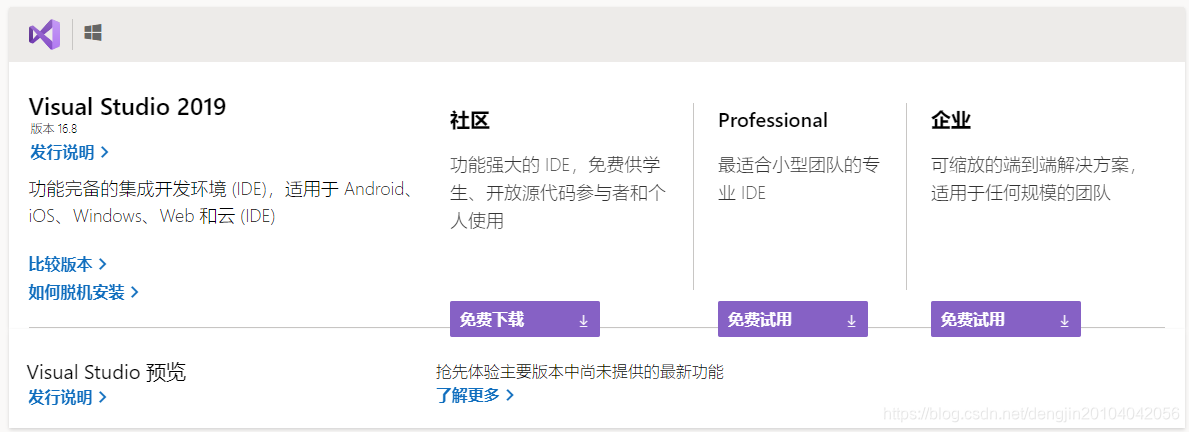Click download arrow on 免费下载 button
Viewport: 1189px width, 432px height.
click(584, 321)
